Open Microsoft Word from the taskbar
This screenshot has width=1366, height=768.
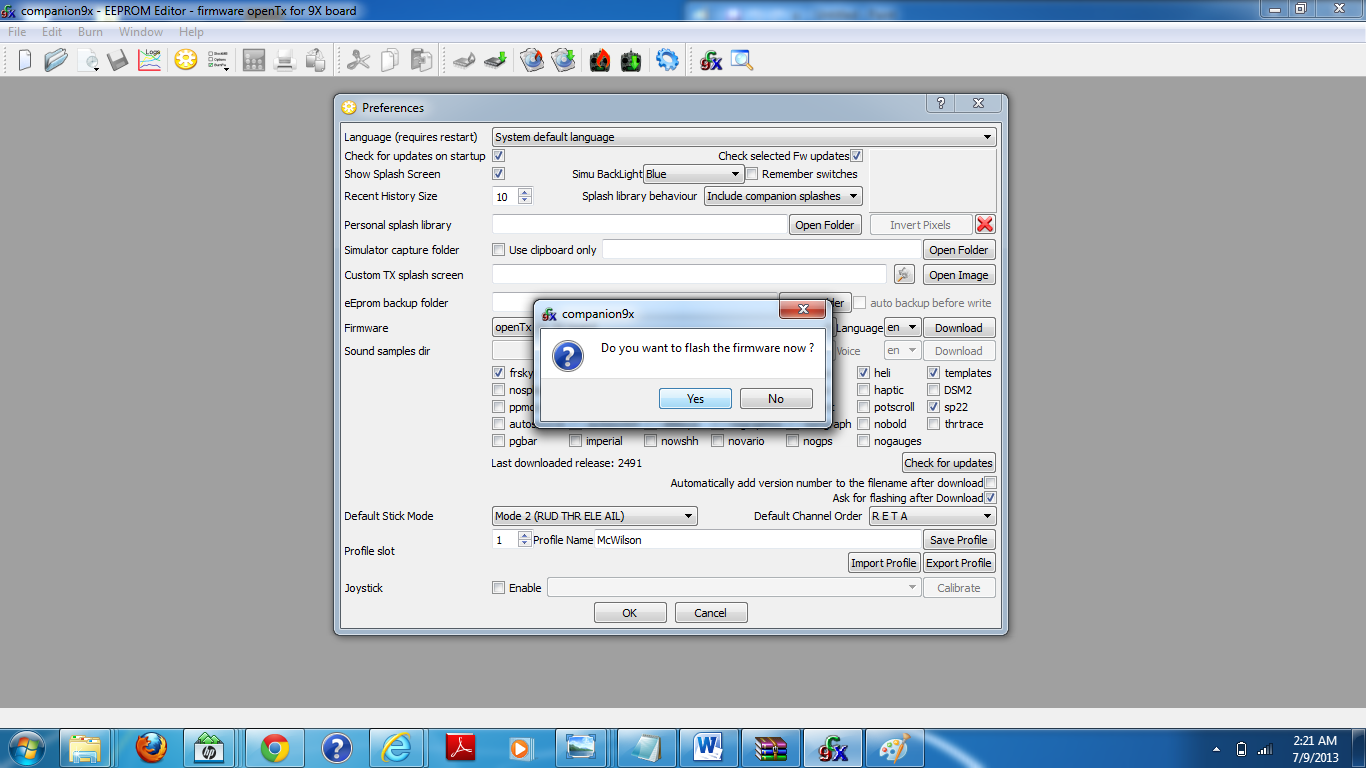point(709,747)
